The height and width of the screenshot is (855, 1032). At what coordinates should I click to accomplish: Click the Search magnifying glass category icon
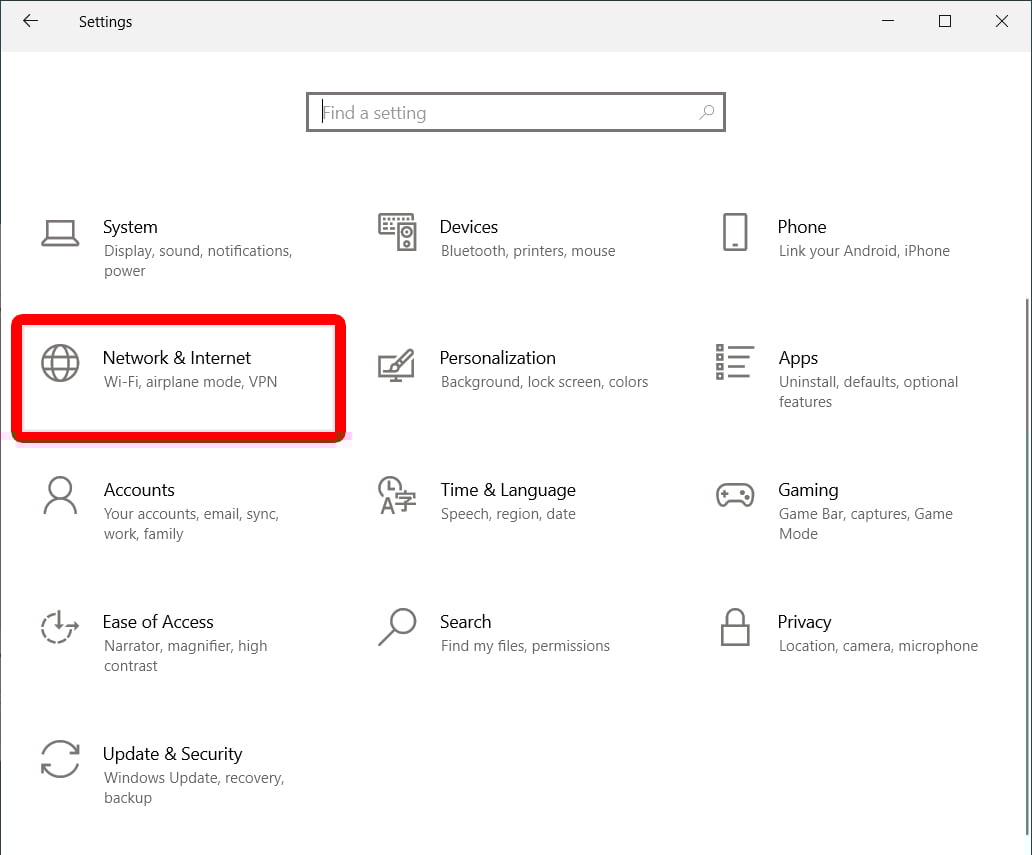point(397,627)
